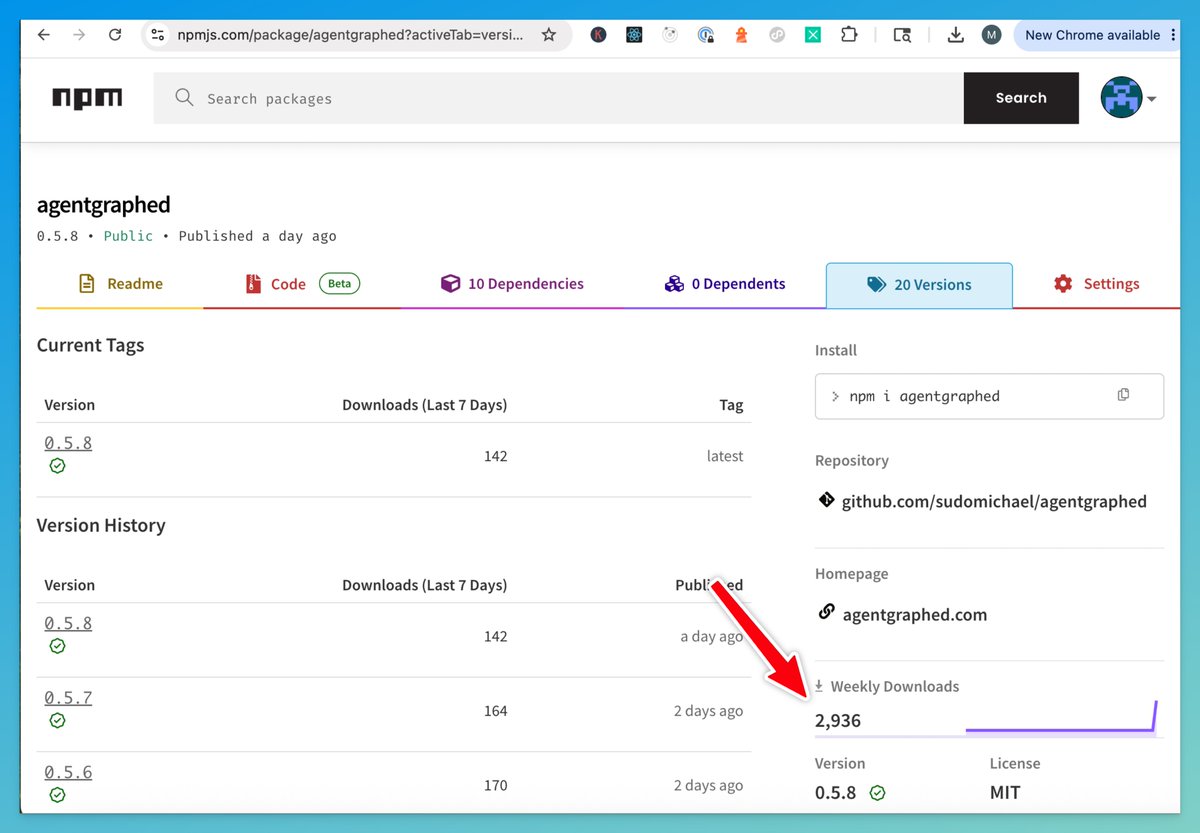This screenshot has height=833, width=1200.
Task: Click provenance checkmark under 0.5.7
Action: (x=57, y=720)
